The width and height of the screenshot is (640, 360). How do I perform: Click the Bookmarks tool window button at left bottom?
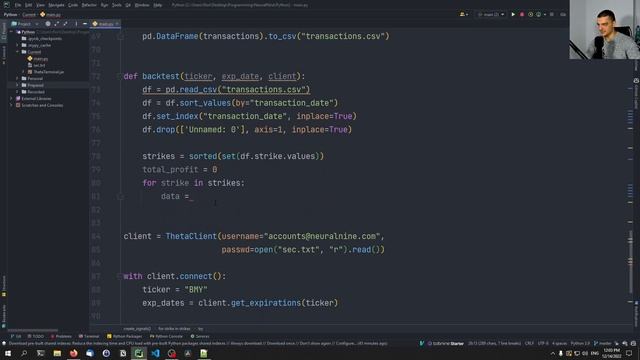coord(4,316)
